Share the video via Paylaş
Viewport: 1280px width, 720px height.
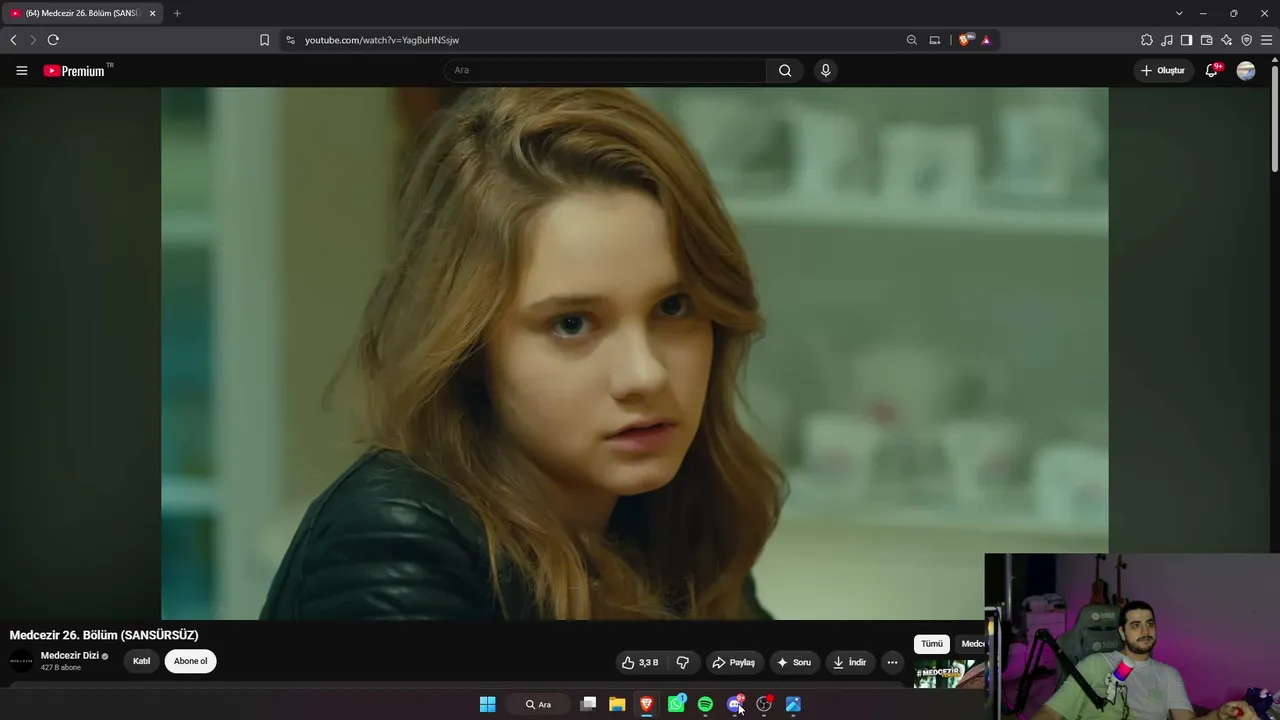pos(734,662)
